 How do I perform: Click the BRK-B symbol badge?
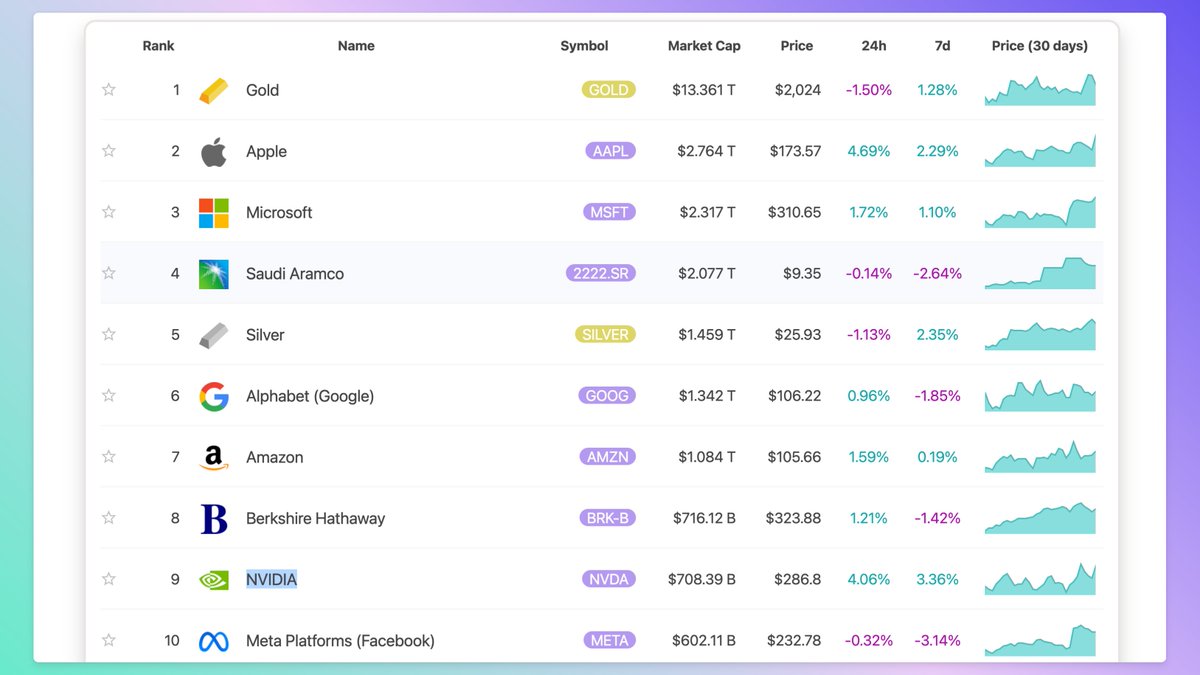607,518
